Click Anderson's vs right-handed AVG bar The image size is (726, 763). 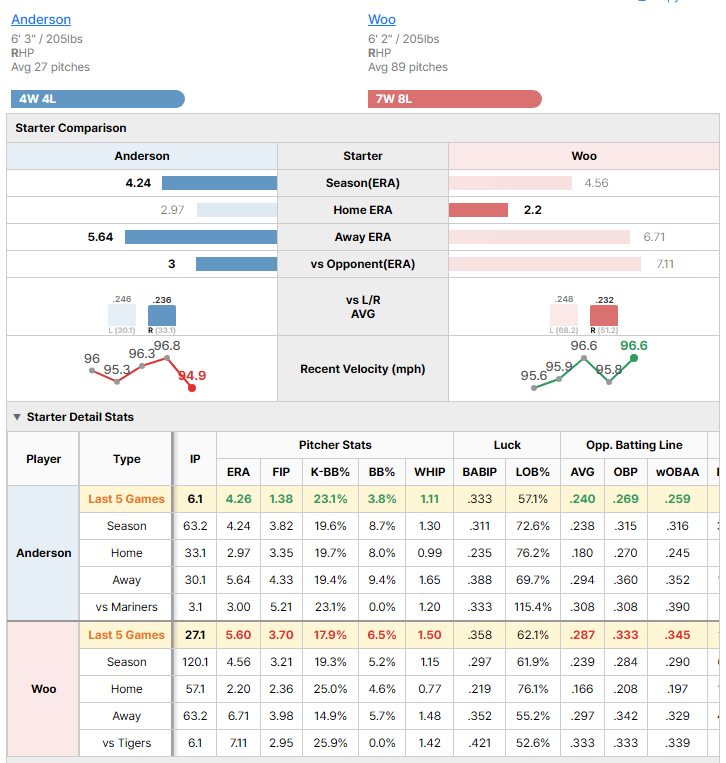point(162,315)
